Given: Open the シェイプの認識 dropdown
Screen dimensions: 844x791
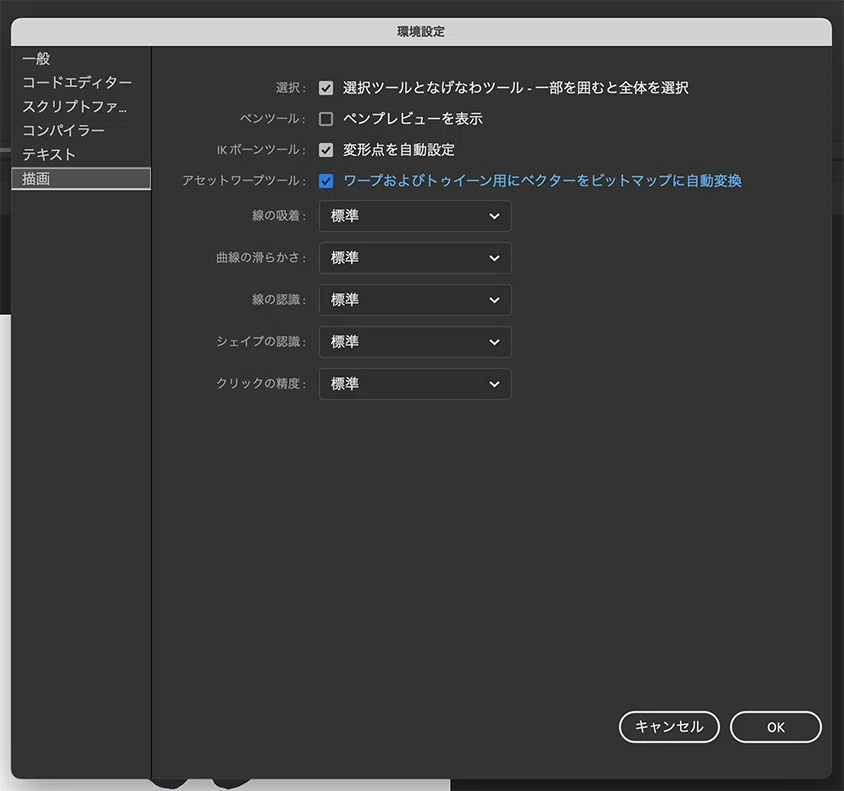Looking at the screenshot, I should [x=415, y=342].
